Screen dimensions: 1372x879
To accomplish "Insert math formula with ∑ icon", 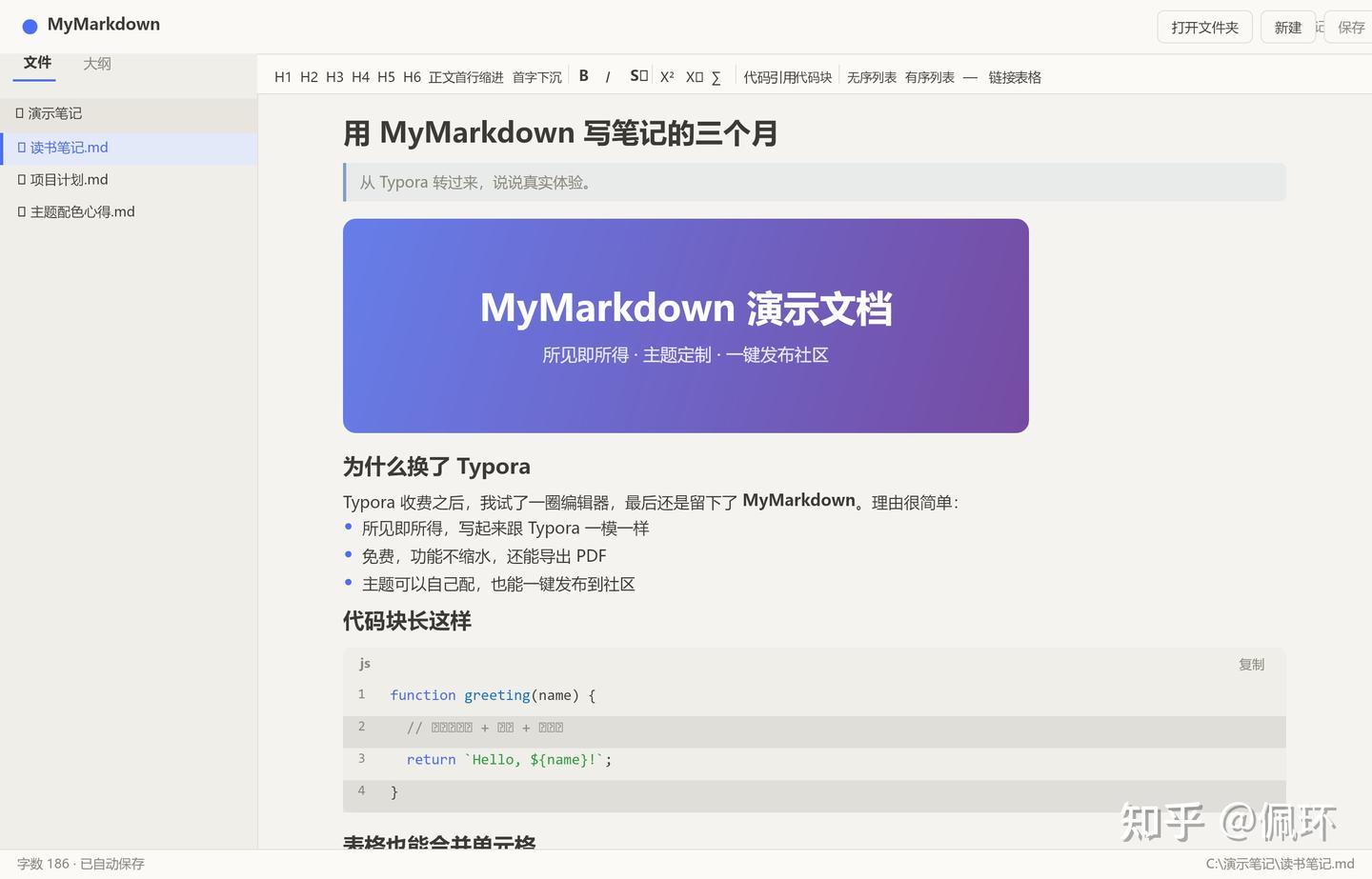I will tap(716, 77).
